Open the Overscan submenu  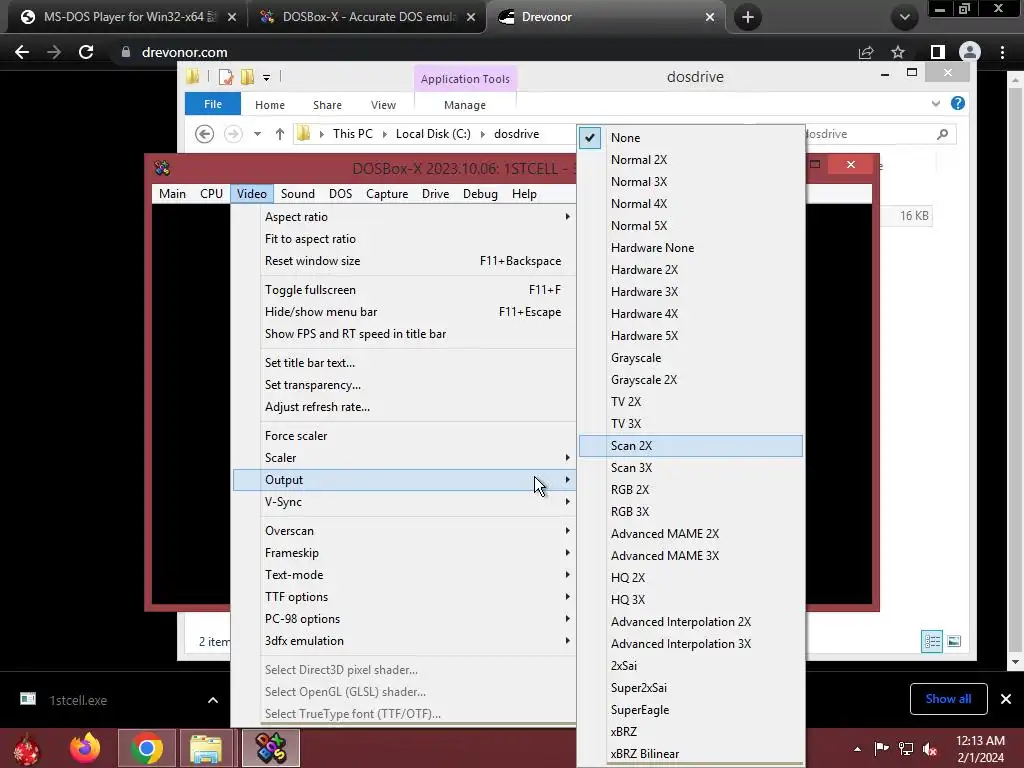[x=404, y=531]
